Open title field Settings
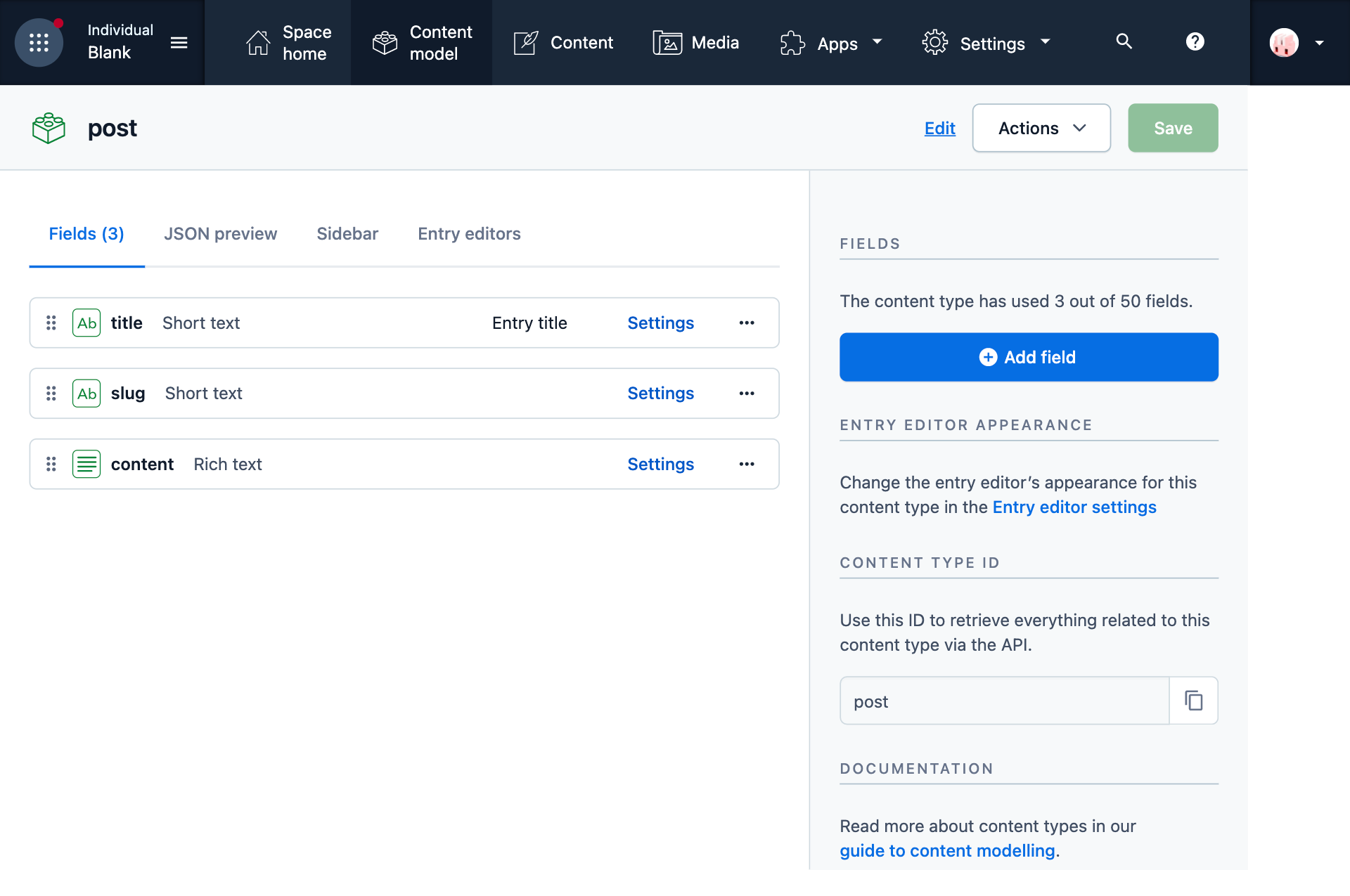 661,322
